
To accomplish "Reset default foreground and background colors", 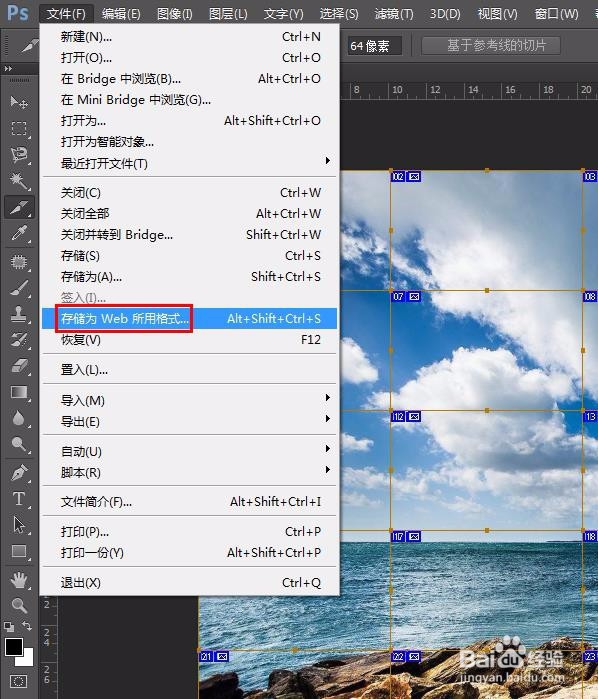I will 9,627.
